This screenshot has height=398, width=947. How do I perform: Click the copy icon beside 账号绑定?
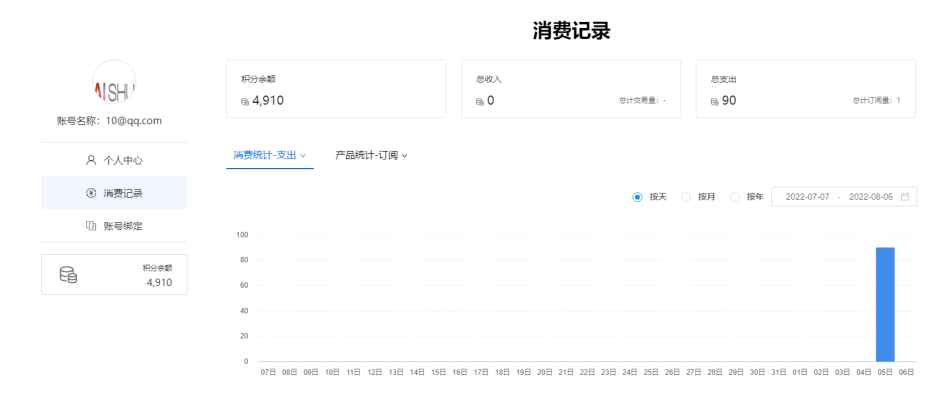91,226
